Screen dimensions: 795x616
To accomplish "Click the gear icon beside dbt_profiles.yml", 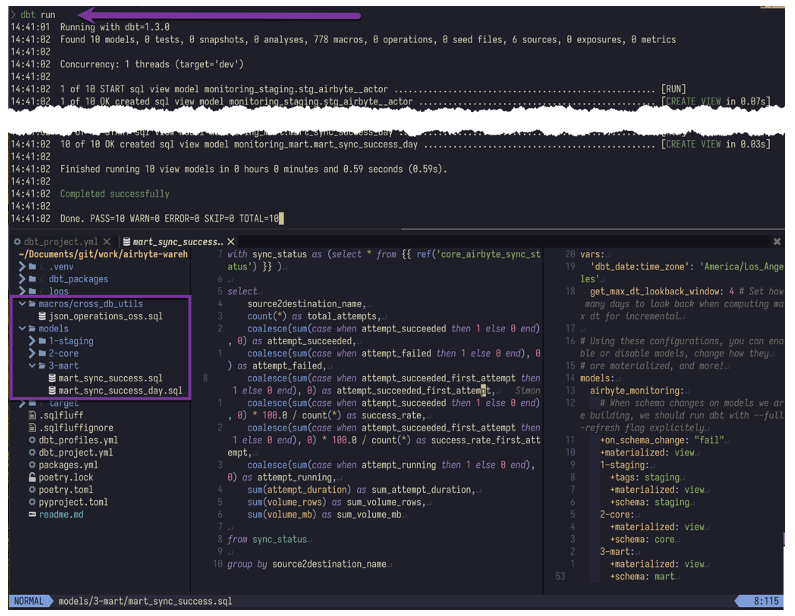I will coord(32,440).
